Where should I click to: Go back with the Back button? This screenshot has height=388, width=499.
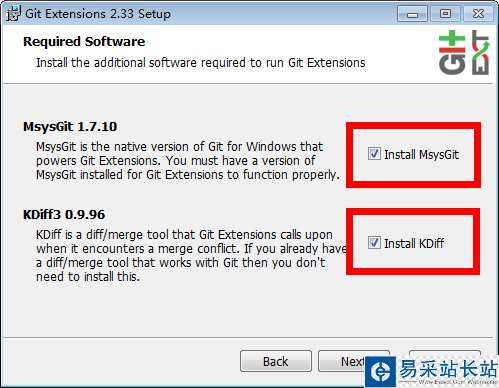pos(276,361)
